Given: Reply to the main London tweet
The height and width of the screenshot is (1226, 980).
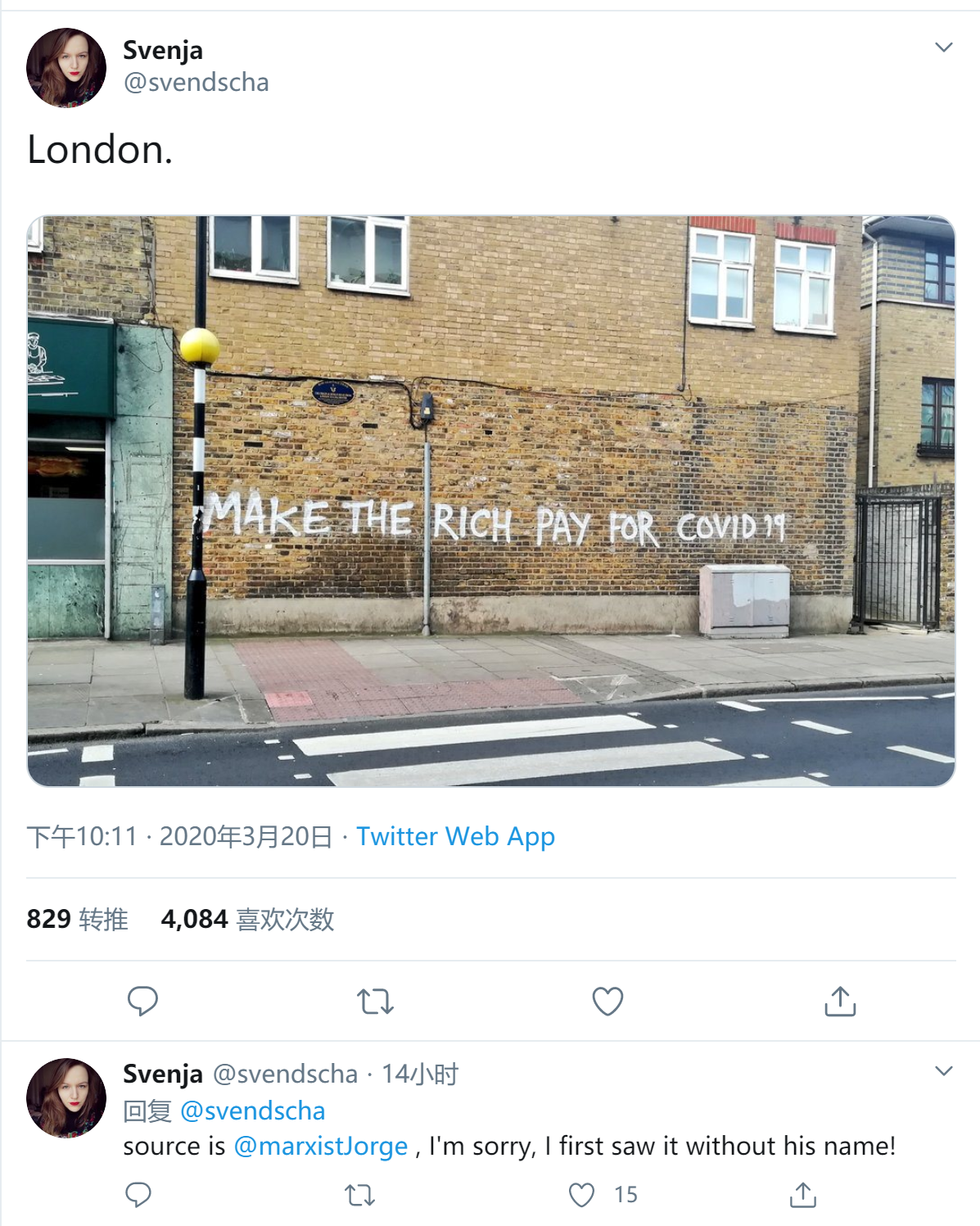Looking at the screenshot, I should pyautogui.click(x=142, y=1001).
